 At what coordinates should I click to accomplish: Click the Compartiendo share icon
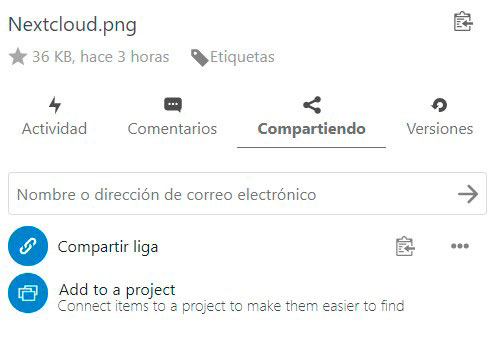click(312, 105)
